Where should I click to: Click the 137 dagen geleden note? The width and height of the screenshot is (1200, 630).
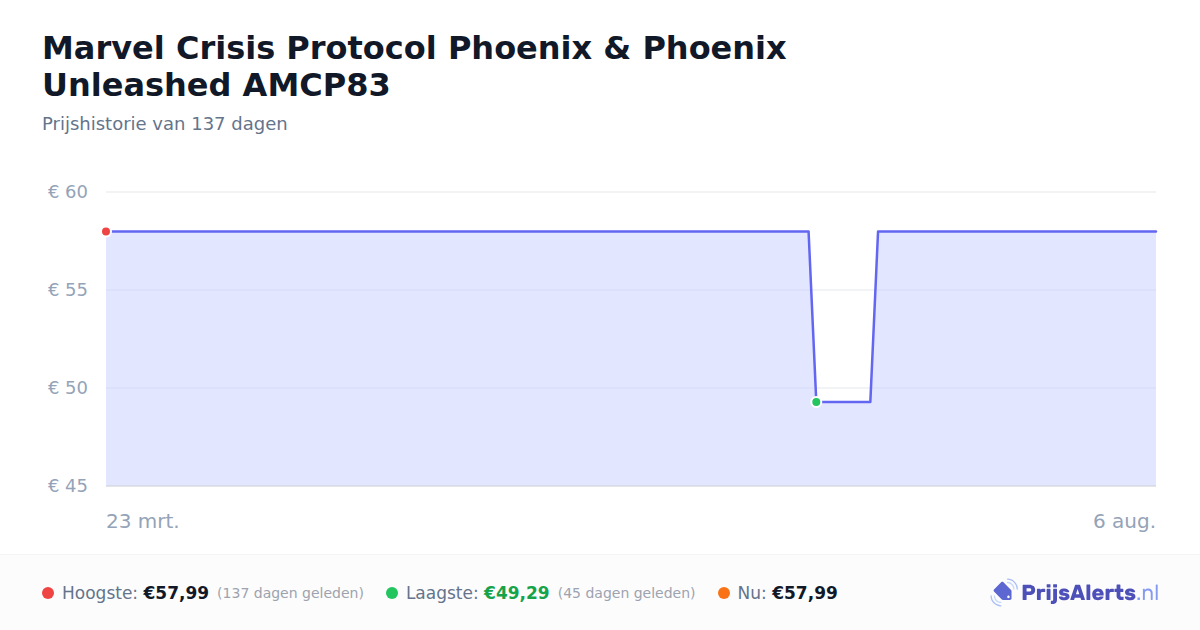point(290,593)
